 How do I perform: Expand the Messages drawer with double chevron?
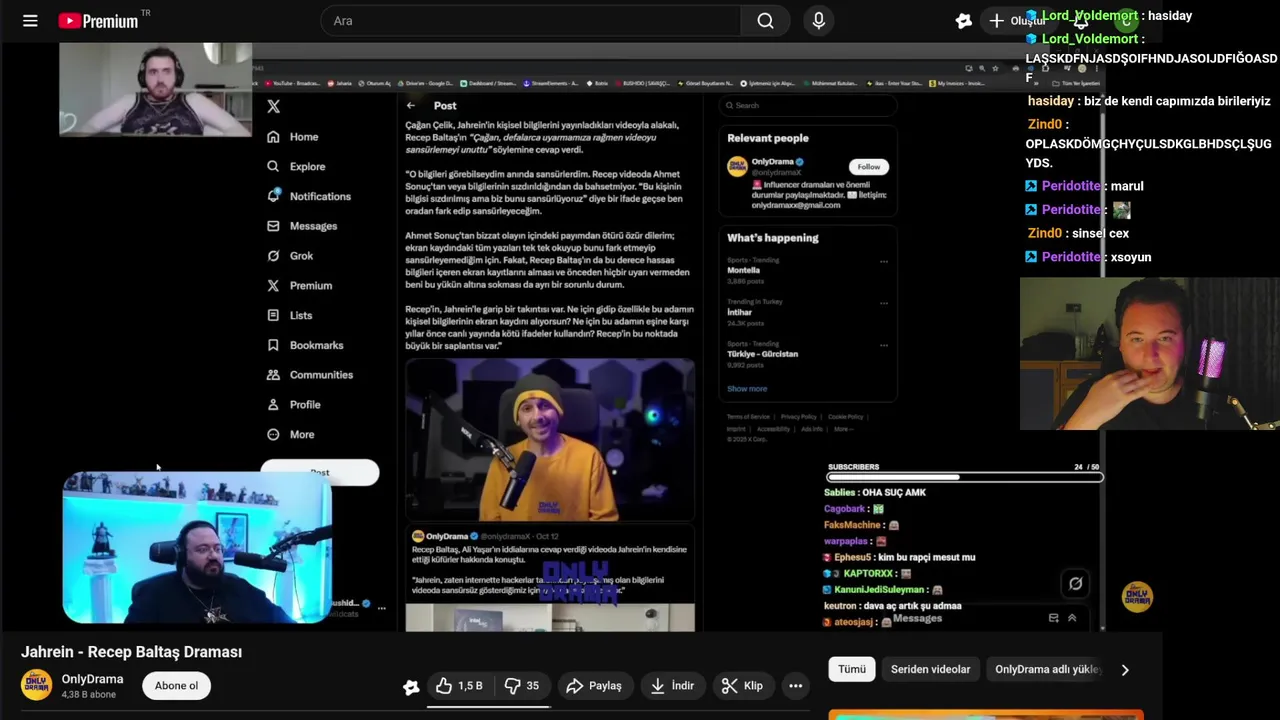coord(1072,618)
